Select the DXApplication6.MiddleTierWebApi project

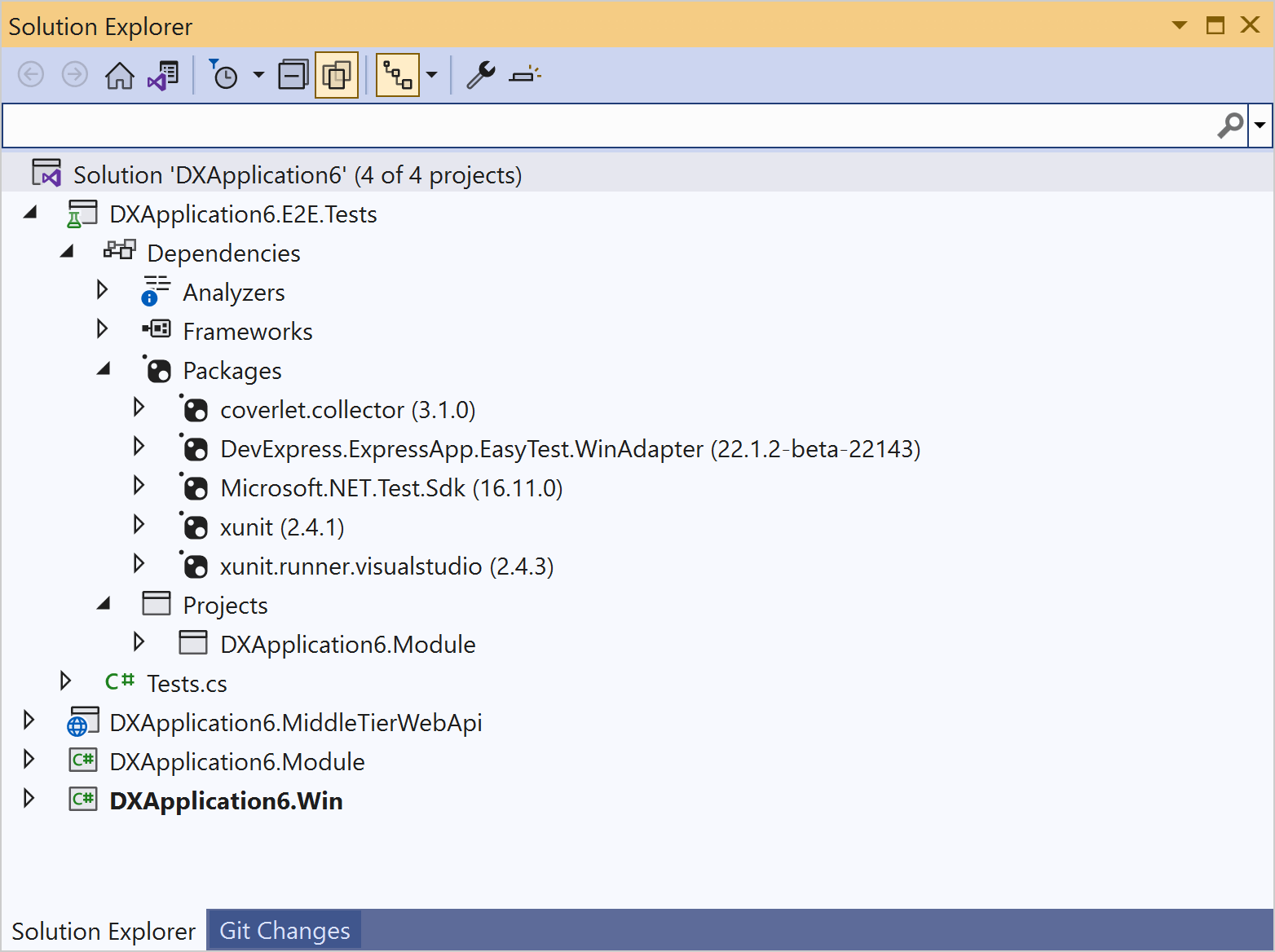[x=297, y=722]
